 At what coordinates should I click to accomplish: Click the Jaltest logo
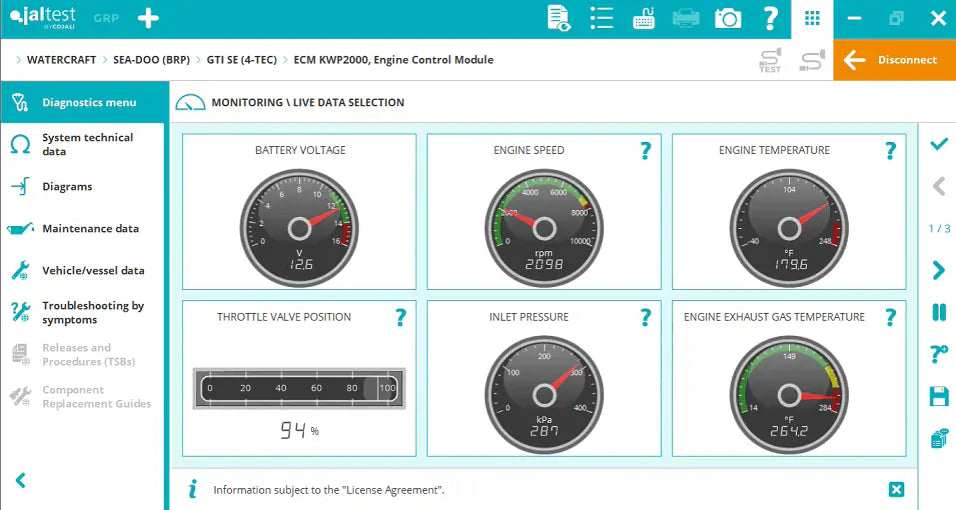[x=43, y=17]
